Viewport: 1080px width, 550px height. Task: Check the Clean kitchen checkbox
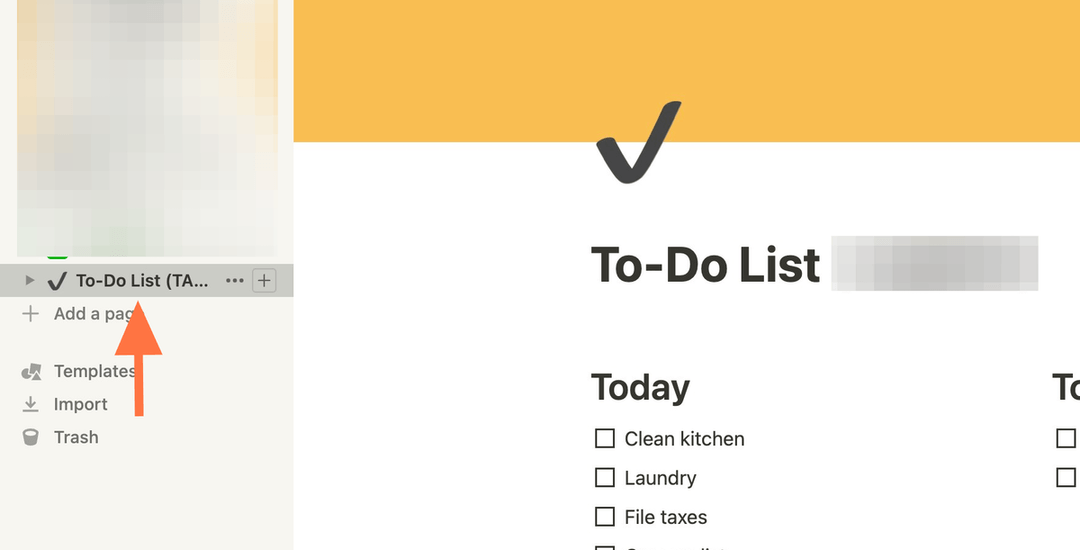pos(605,438)
